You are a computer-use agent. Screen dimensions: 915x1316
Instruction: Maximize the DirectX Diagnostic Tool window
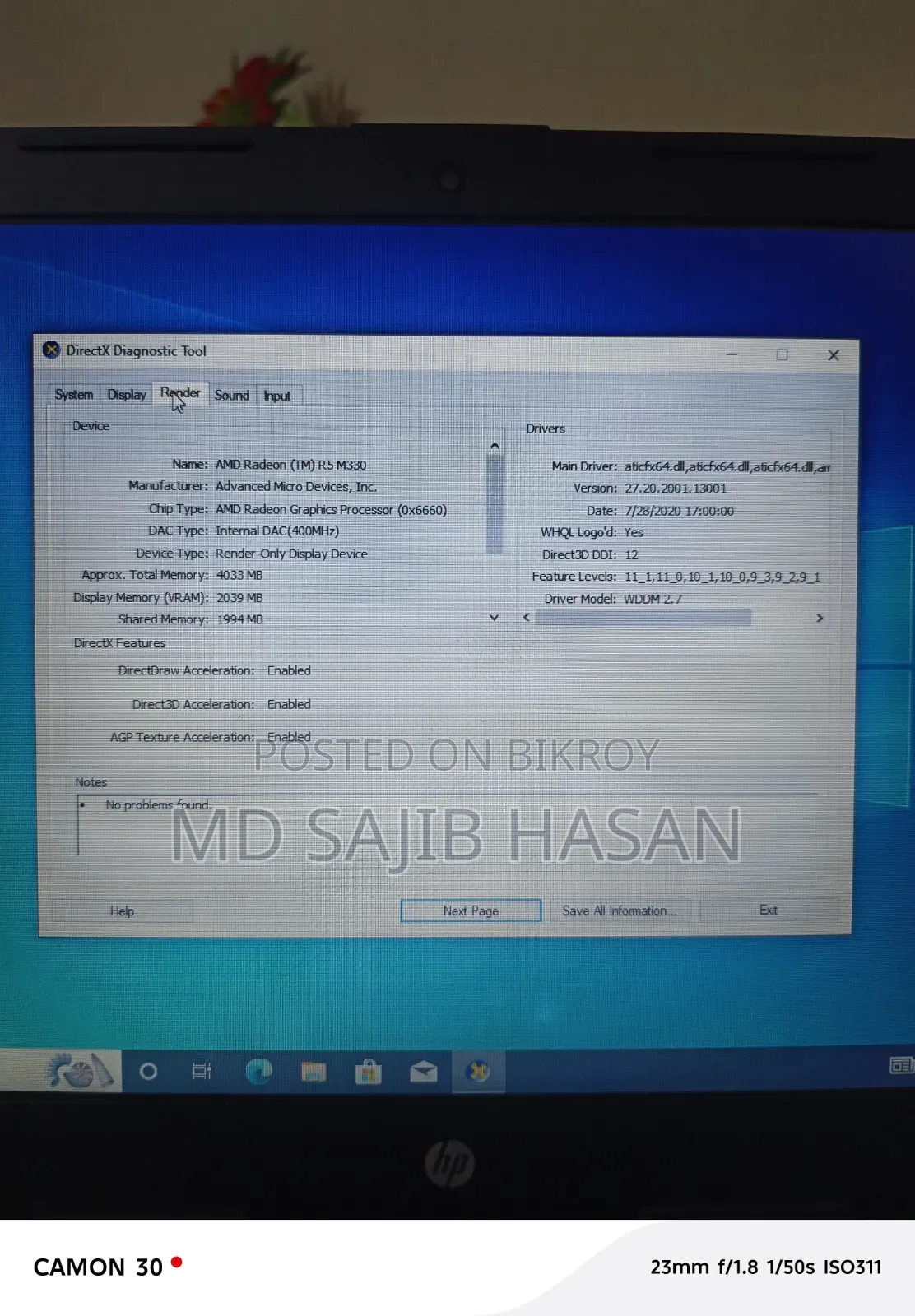(782, 354)
